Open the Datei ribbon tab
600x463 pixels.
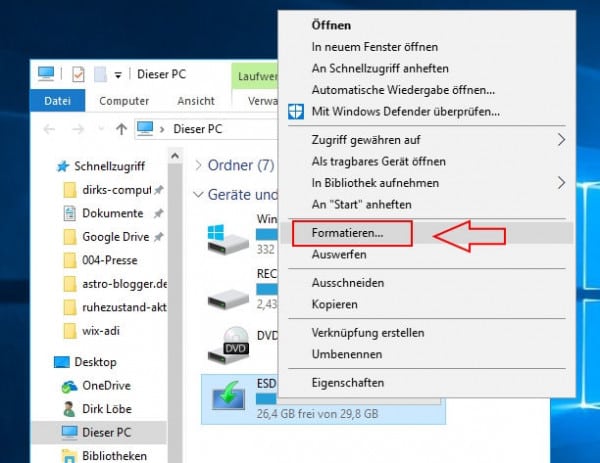pos(58,101)
